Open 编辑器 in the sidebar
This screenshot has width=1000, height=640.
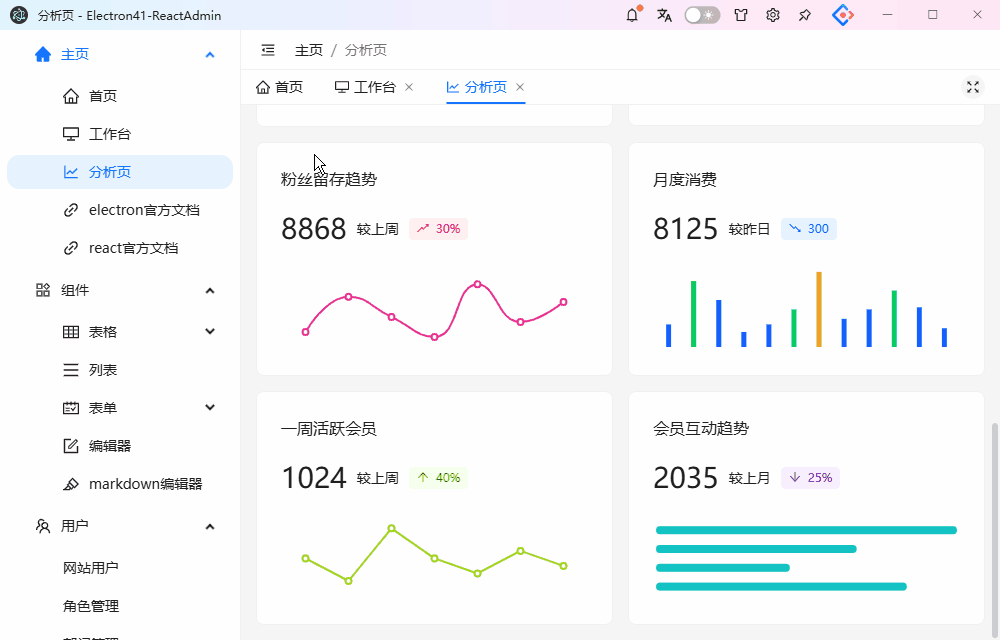[120, 446]
